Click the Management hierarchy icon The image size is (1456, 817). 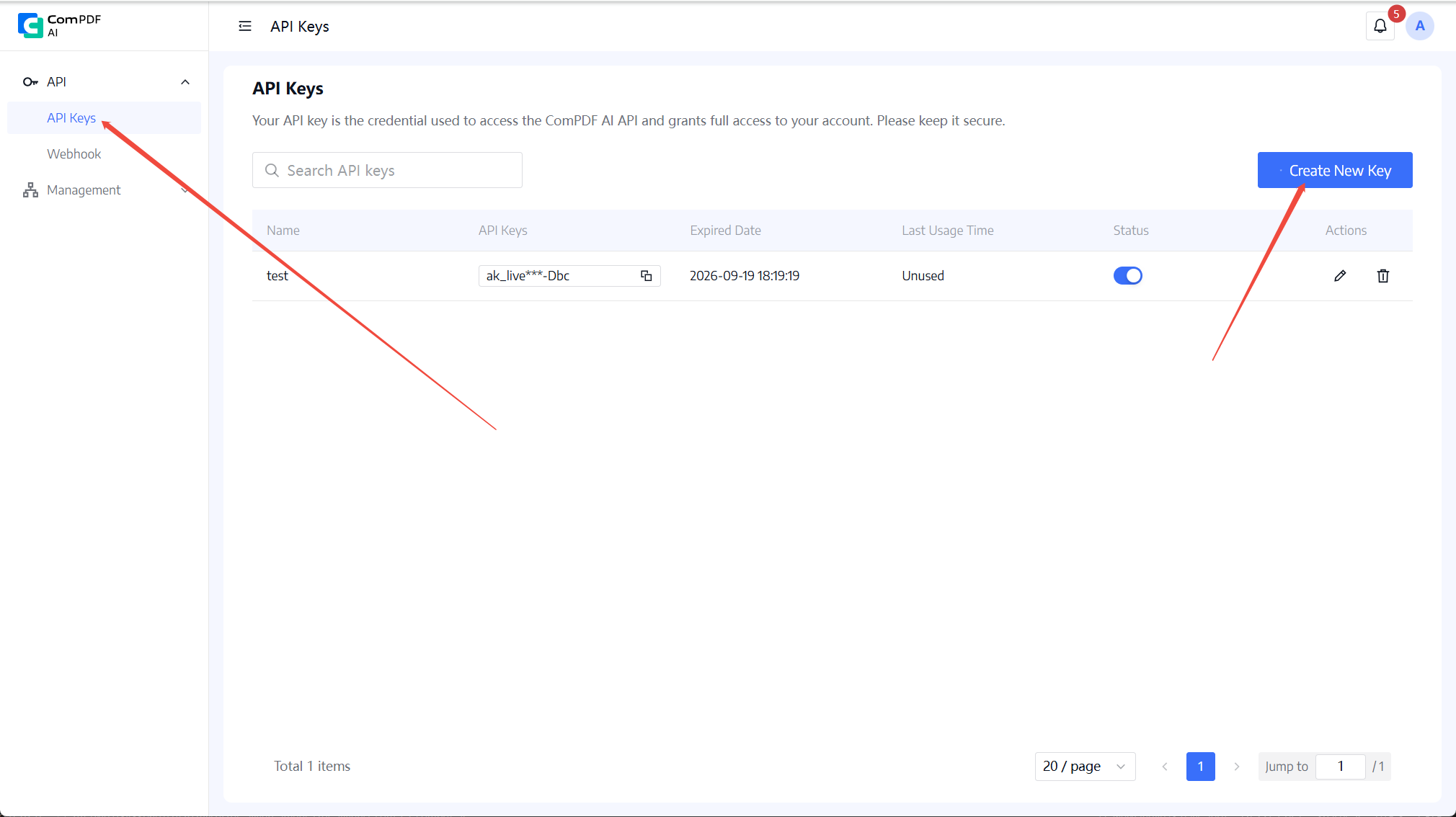(x=30, y=190)
